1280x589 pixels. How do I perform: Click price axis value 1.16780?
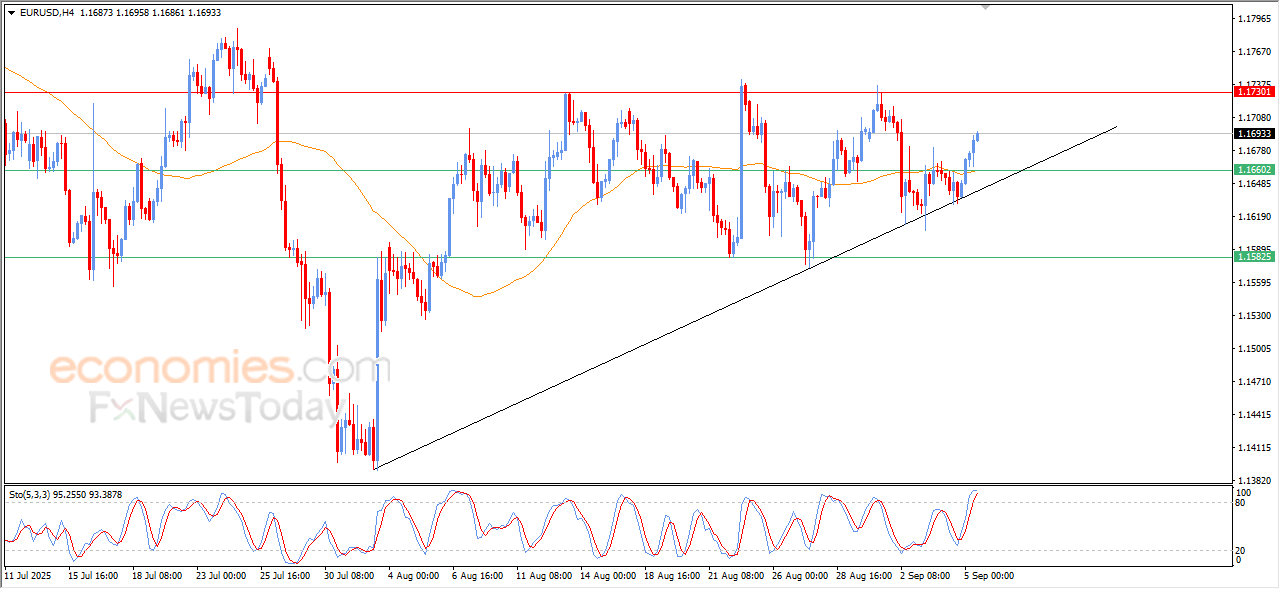pos(1254,151)
